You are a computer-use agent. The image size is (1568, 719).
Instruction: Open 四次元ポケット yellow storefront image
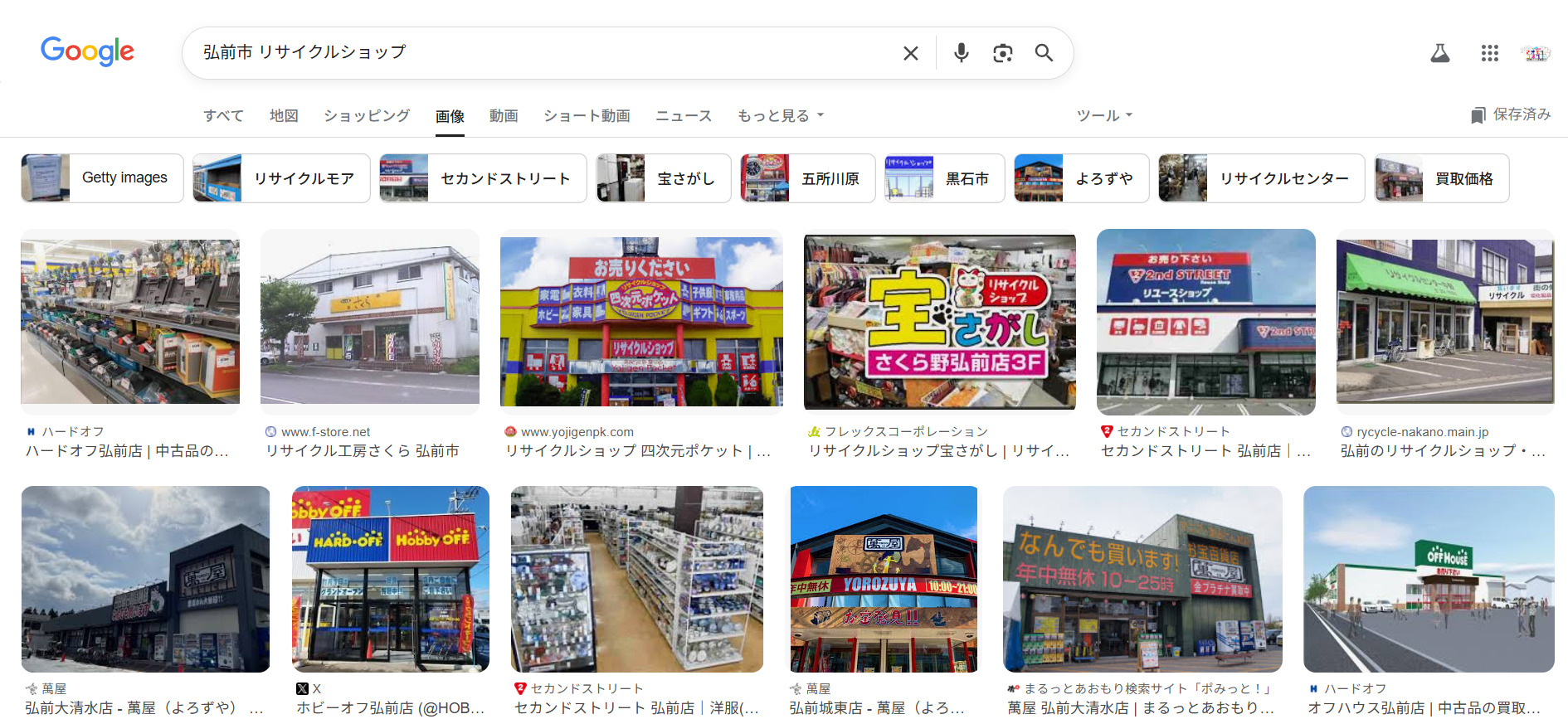641,322
